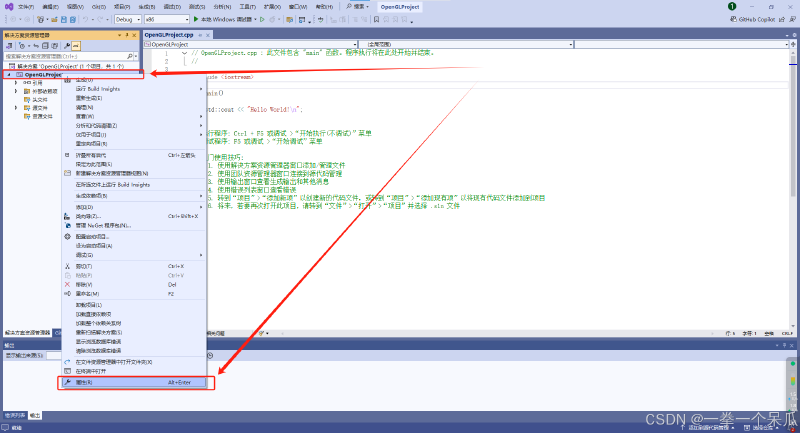This screenshot has width=800, height=433.
Task: Choose Class Wizard (Ctrl+Shift+X) entry
Action: (x=134, y=216)
